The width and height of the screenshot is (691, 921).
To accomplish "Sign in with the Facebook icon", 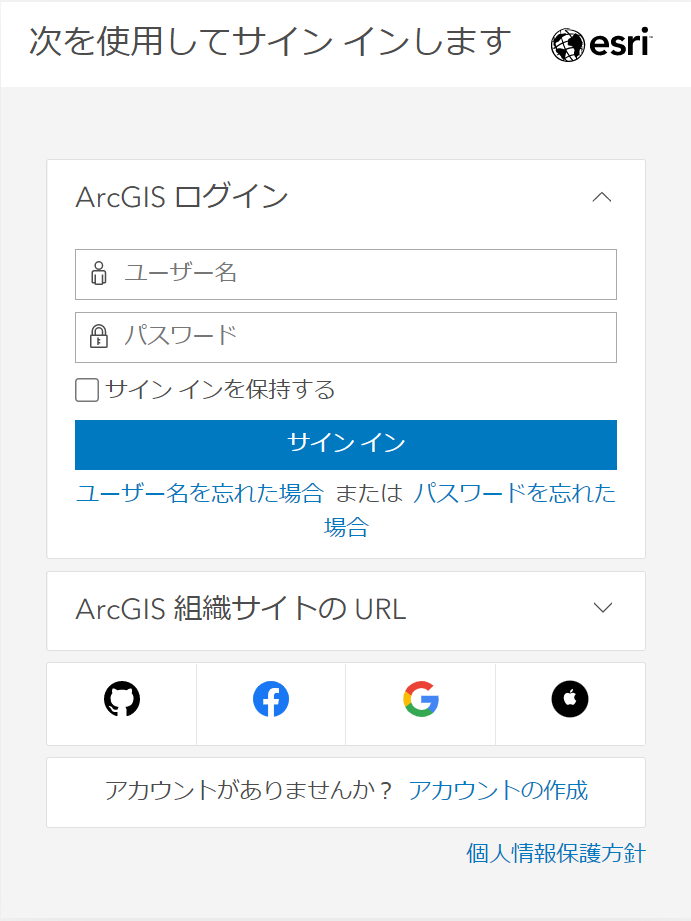I will (271, 699).
